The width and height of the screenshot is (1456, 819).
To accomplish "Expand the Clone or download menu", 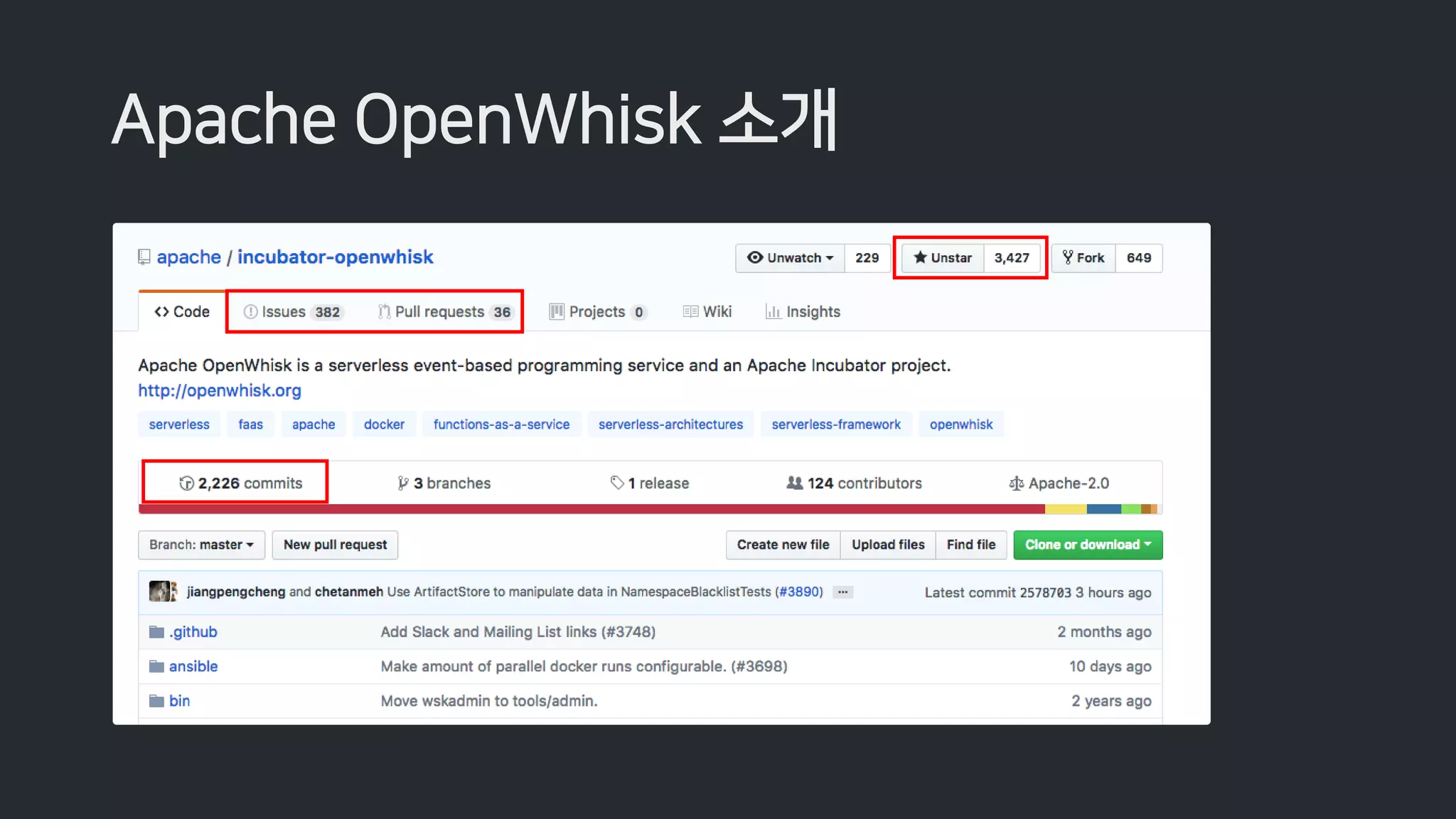I will pyautogui.click(x=1088, y=545).
